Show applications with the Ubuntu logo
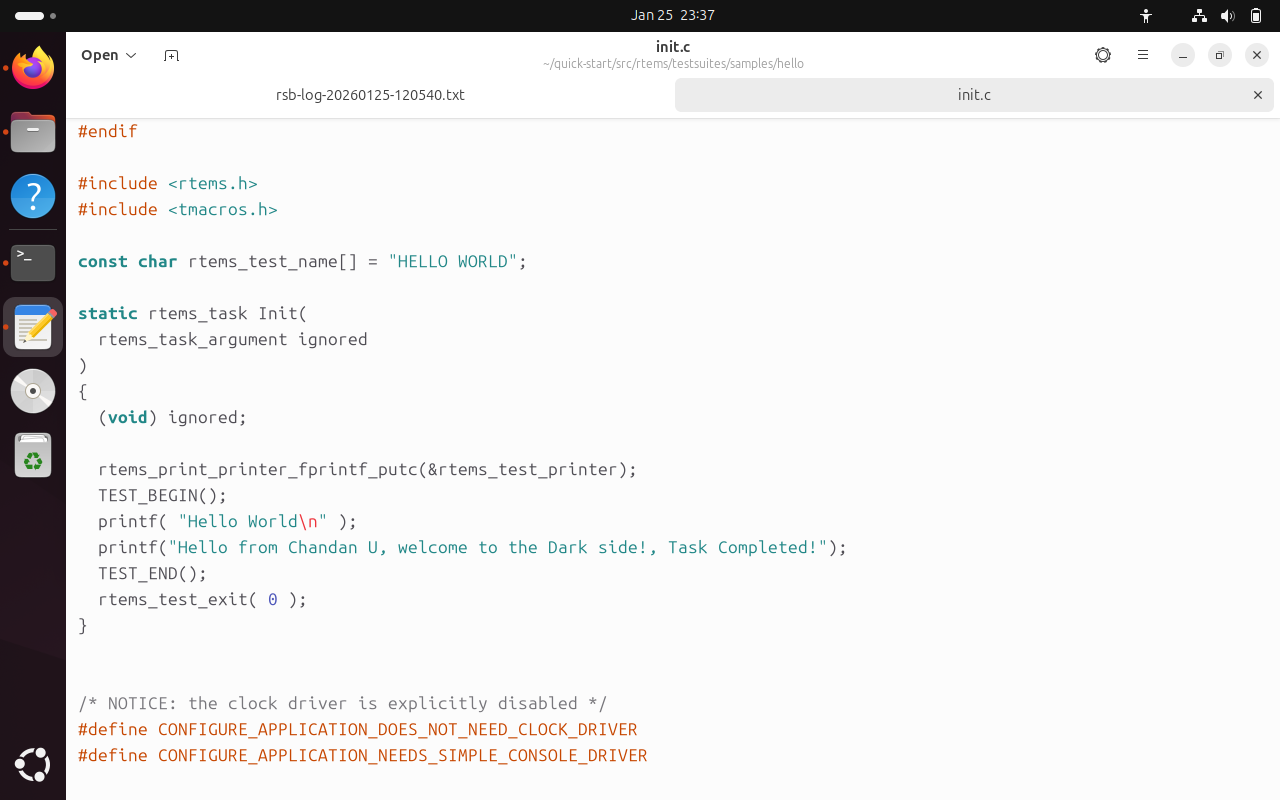Viewport: 1280px width, 800px height. pos(33,765)
